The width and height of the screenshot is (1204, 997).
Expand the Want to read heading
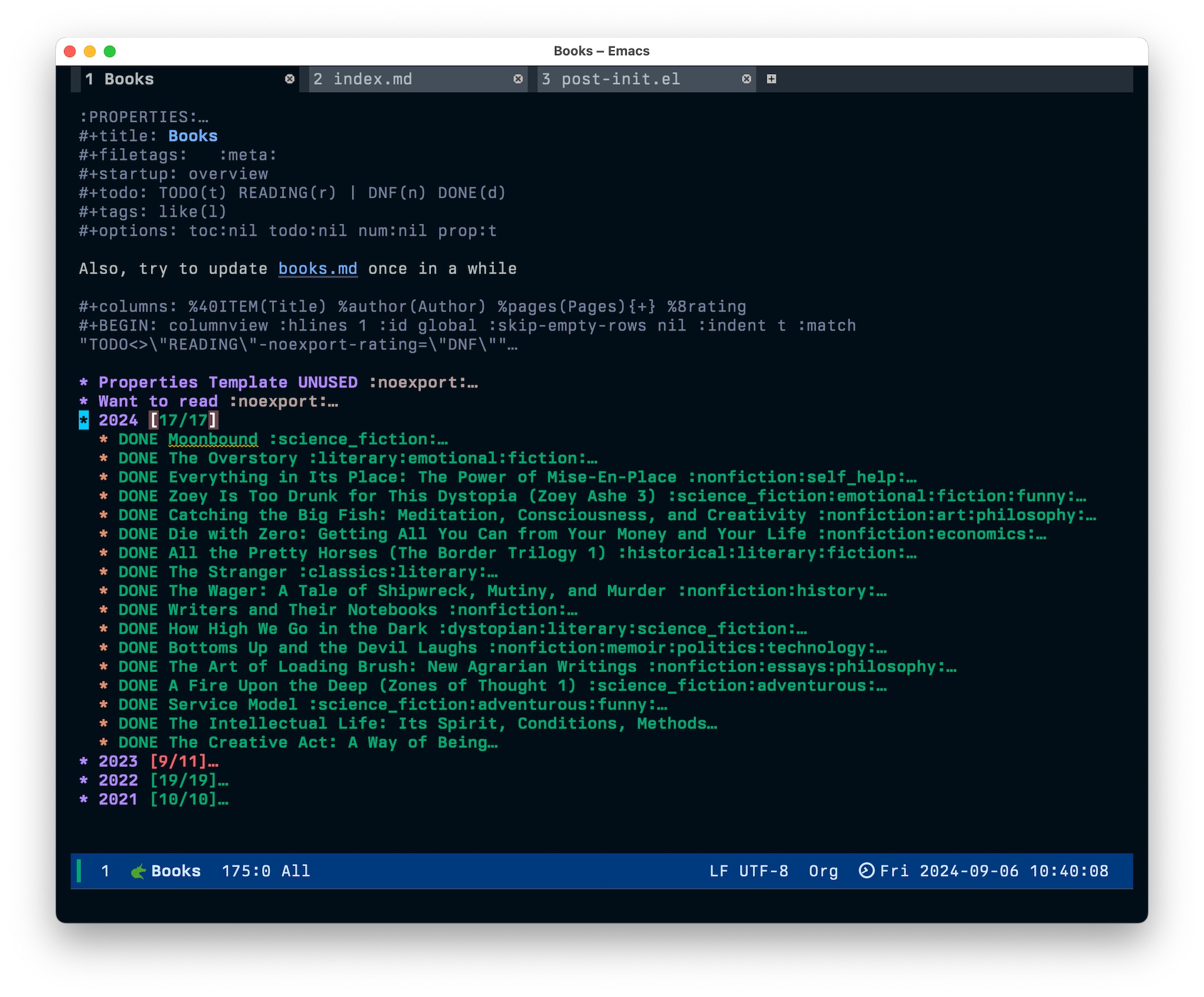(x=158, y=402)
